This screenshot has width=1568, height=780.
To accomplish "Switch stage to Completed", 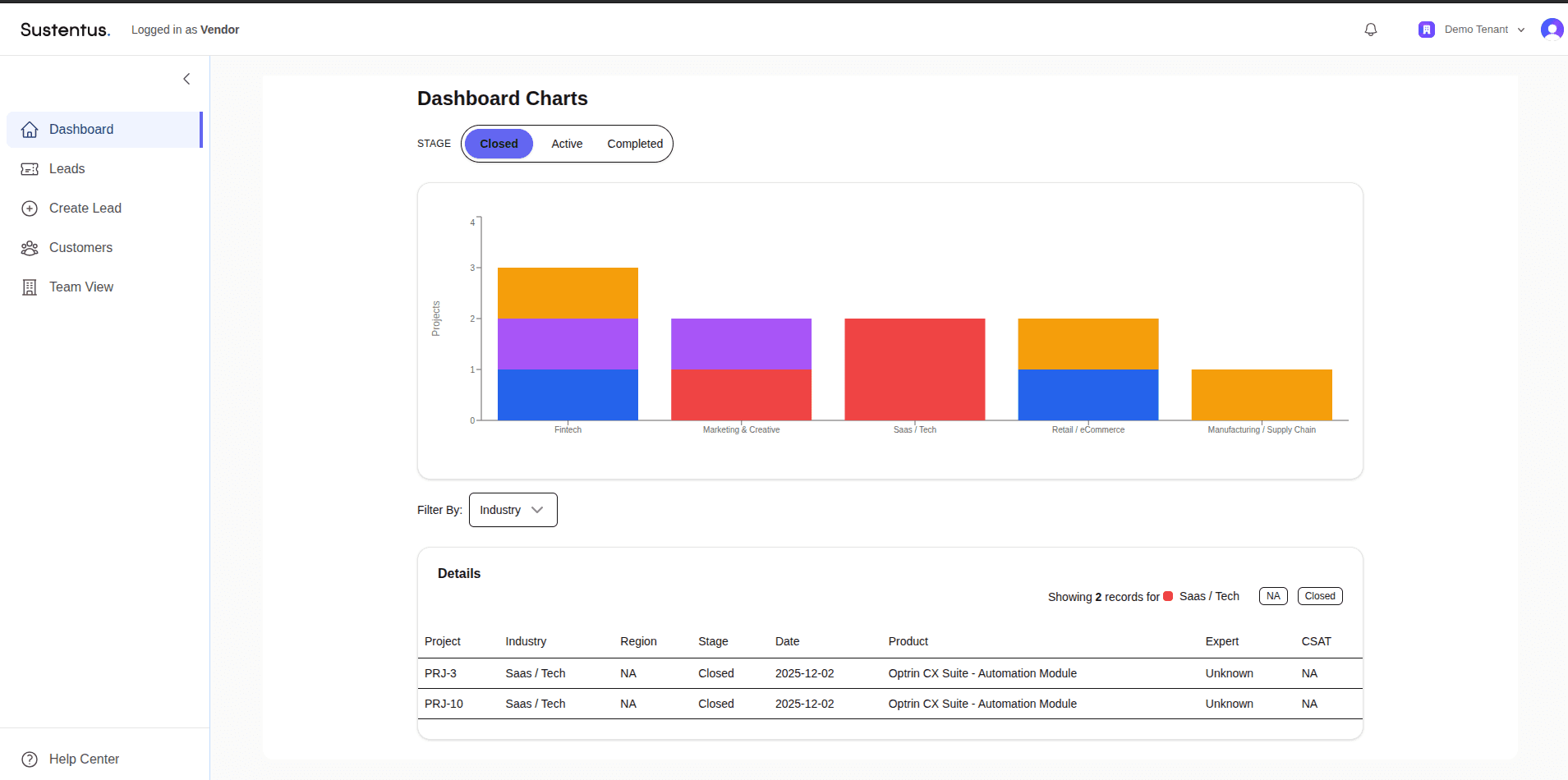I will [635, 144].
